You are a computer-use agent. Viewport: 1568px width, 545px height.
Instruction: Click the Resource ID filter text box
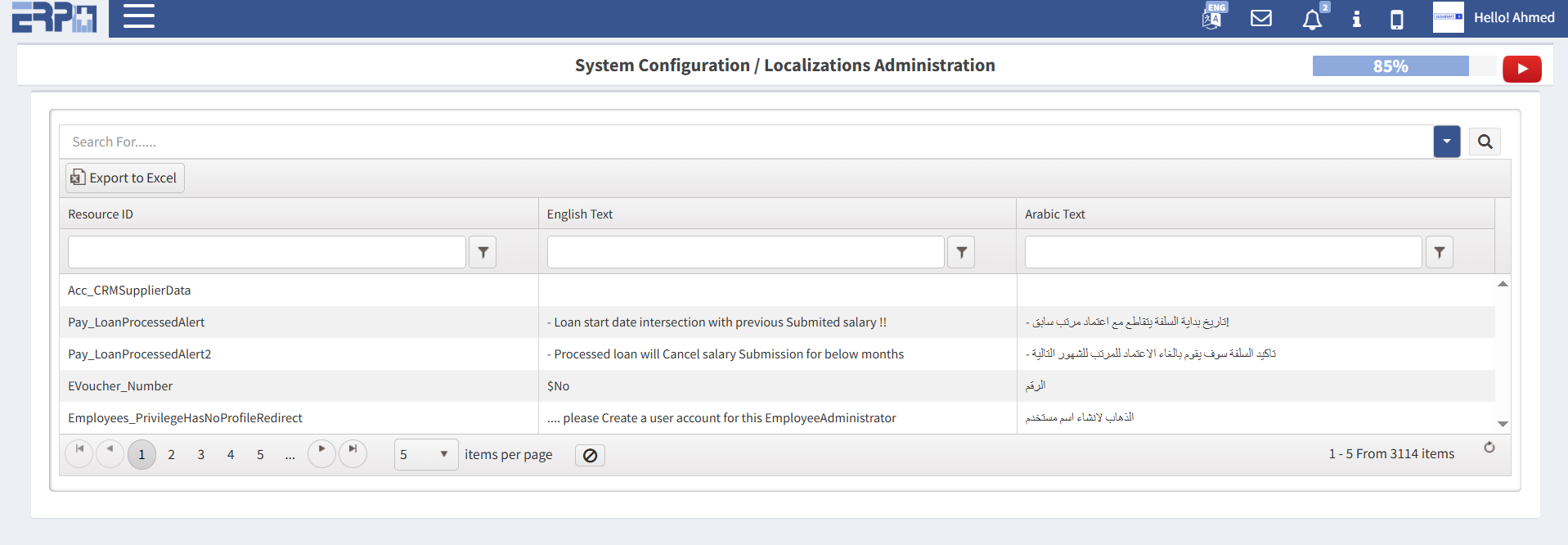[x=267, y=252]
